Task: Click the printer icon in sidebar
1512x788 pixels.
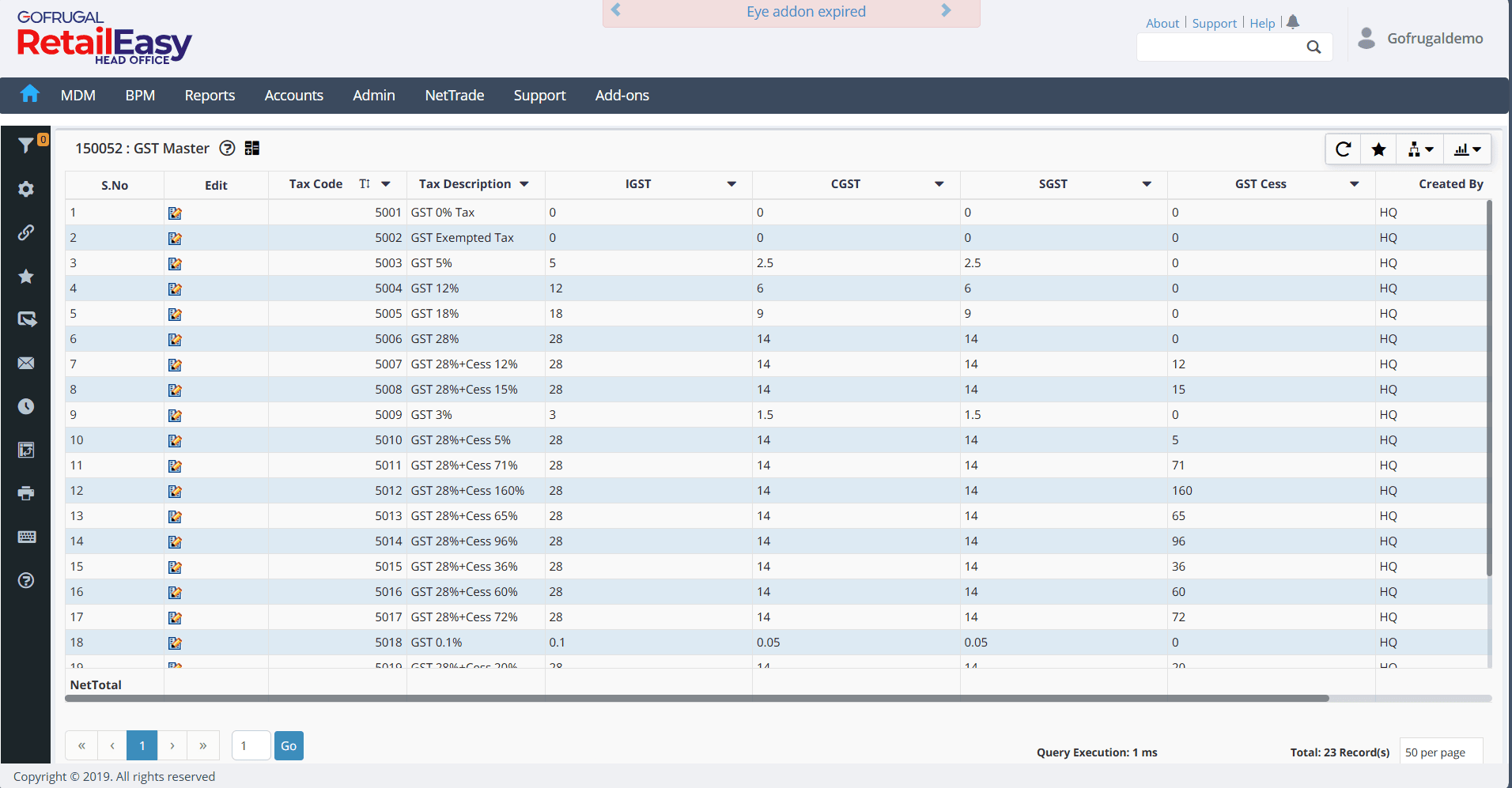Action: pyautogui.click(x=26, y=493)
